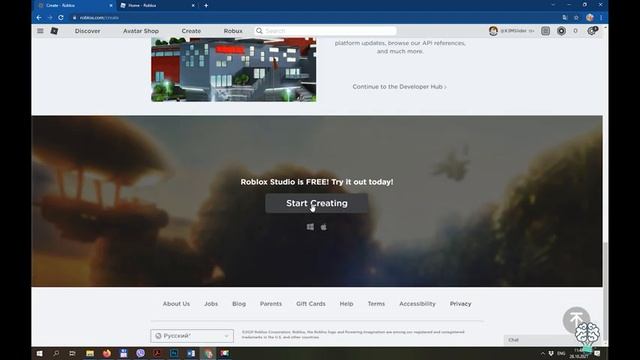Show hidden system tray icons
Viewport: 640px width, 360px height.
542,353
